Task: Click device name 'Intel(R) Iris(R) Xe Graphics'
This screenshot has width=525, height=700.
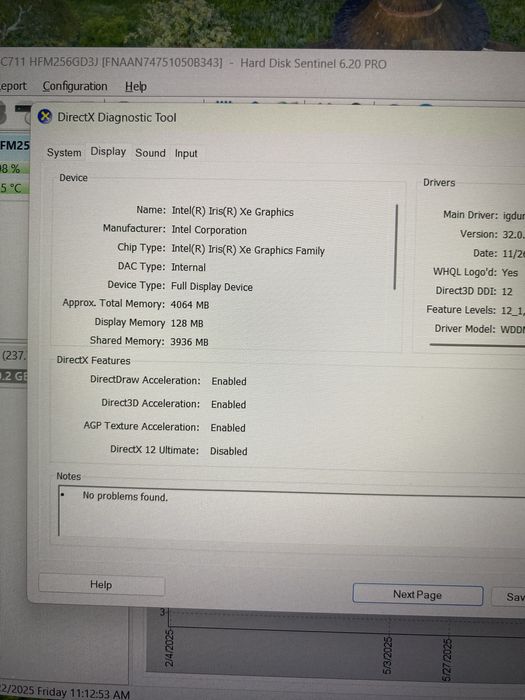Action: [x=233, y=212]
